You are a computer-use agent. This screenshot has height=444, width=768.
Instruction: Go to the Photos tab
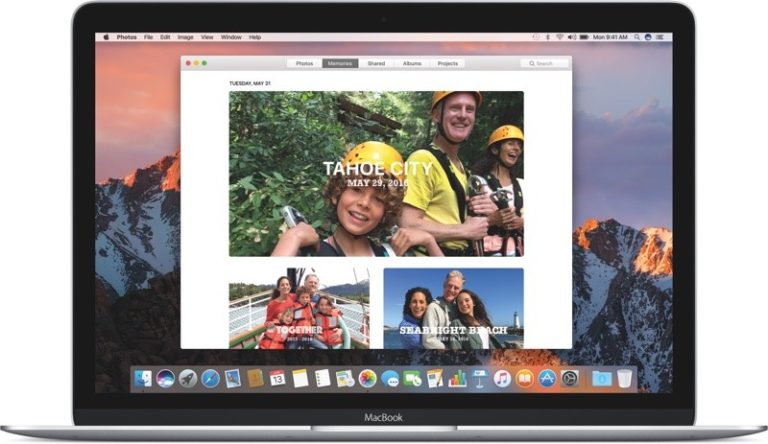tap(304, 63)
